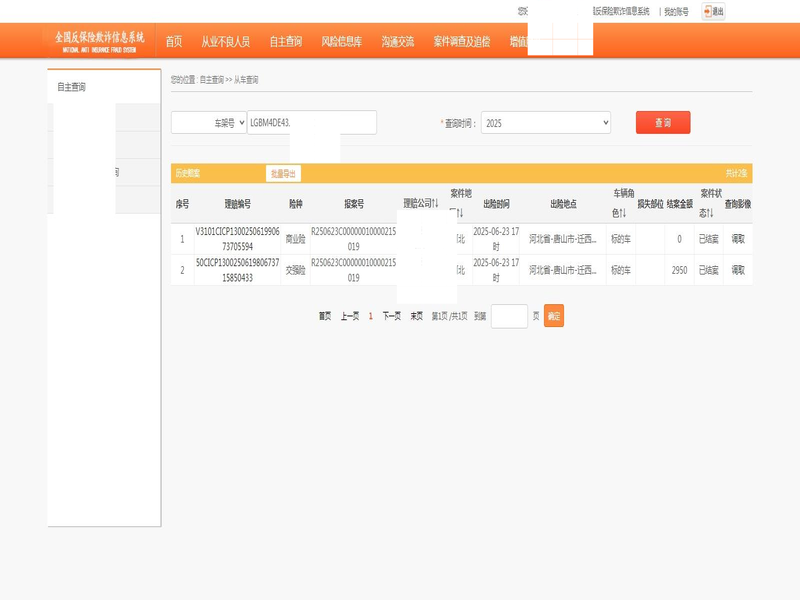
Task: Open the 风险信息库 menu
Action: (341, 41)
